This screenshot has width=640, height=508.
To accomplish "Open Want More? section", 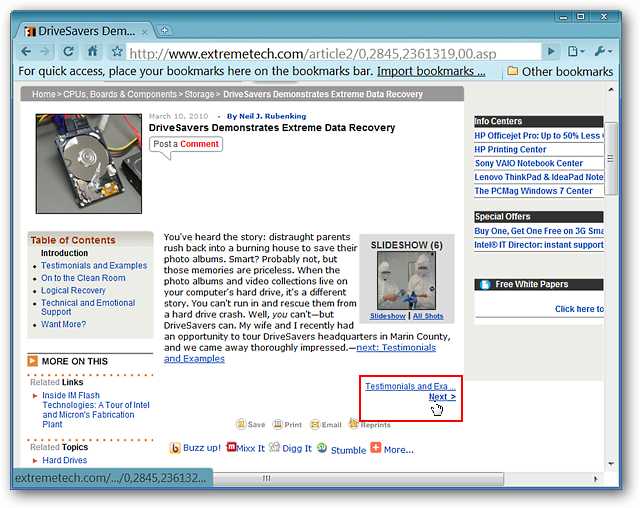I will (63, 324).
